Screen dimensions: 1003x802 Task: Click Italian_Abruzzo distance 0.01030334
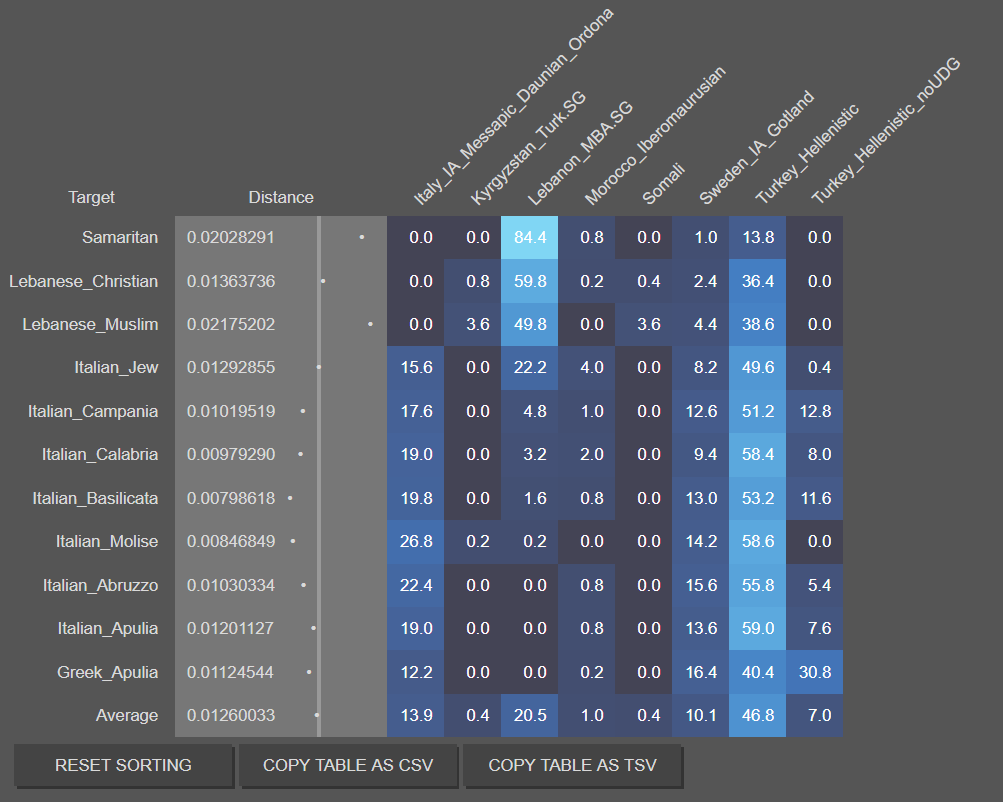click(x=230, y=585)
